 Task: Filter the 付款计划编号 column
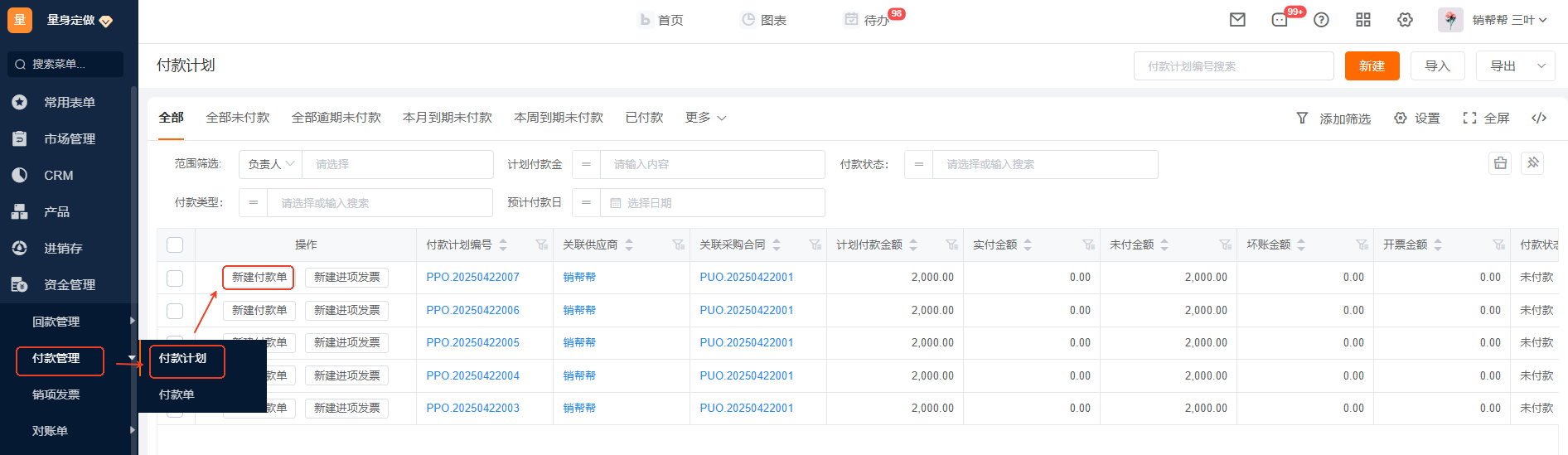click(541, 244)
